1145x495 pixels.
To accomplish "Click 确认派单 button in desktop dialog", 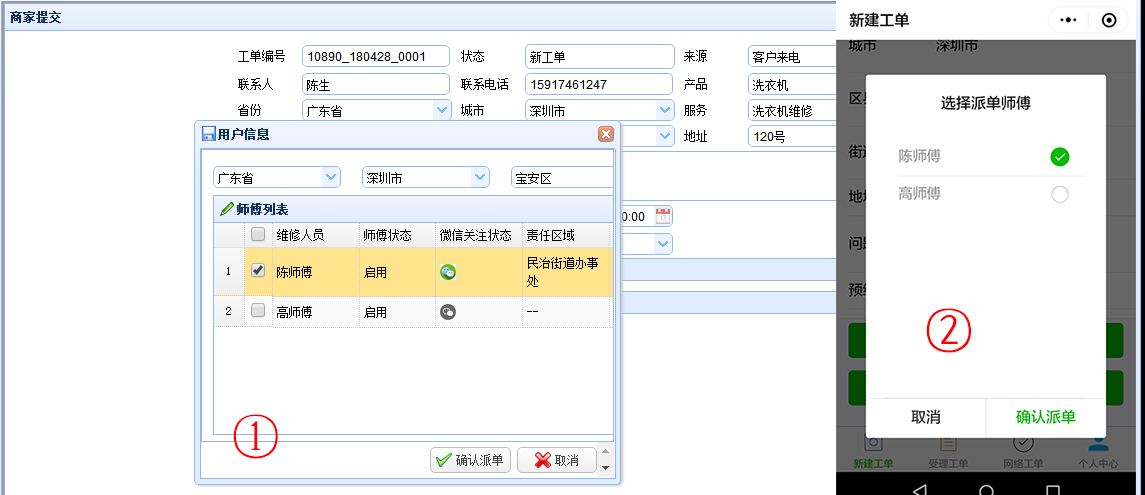I will click(471, 460).
